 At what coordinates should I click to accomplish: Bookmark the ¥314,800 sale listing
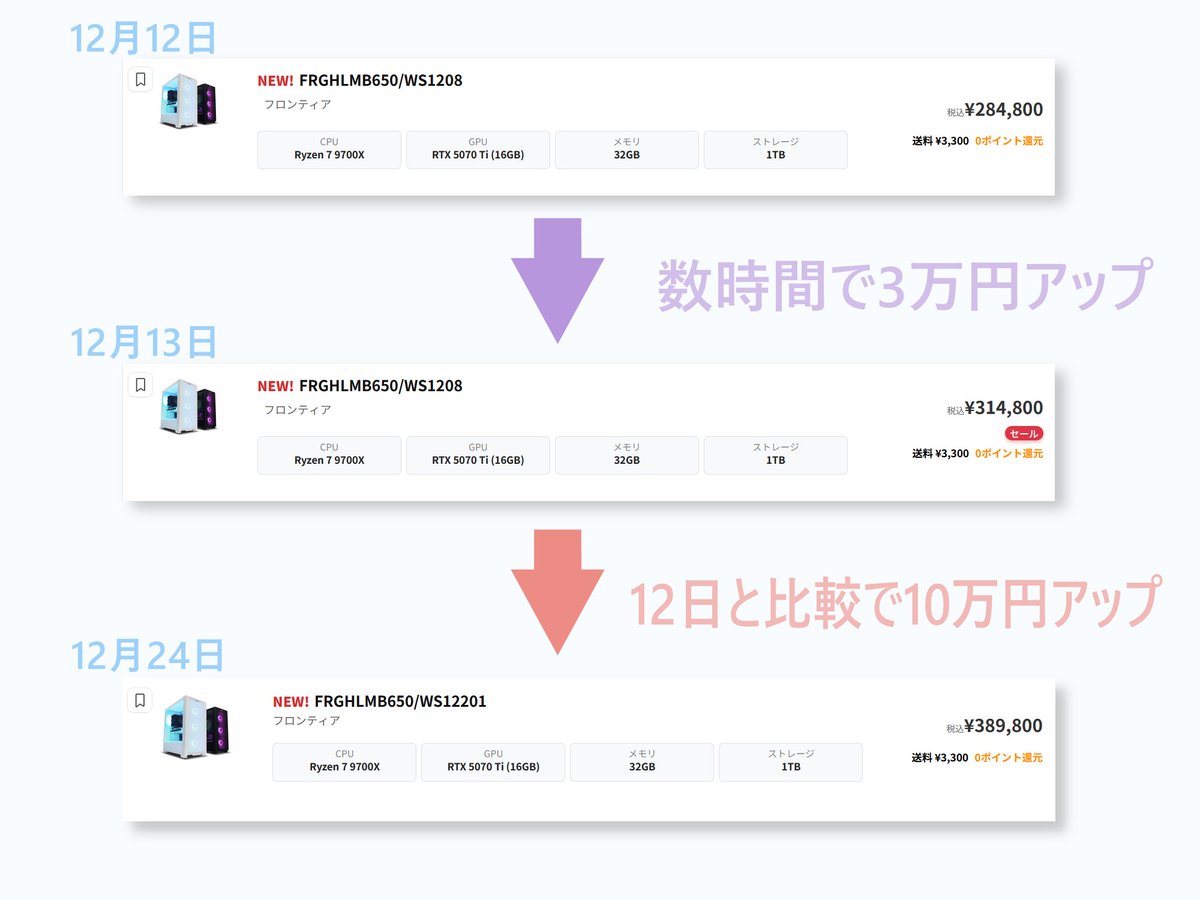[x=140, y=384]
